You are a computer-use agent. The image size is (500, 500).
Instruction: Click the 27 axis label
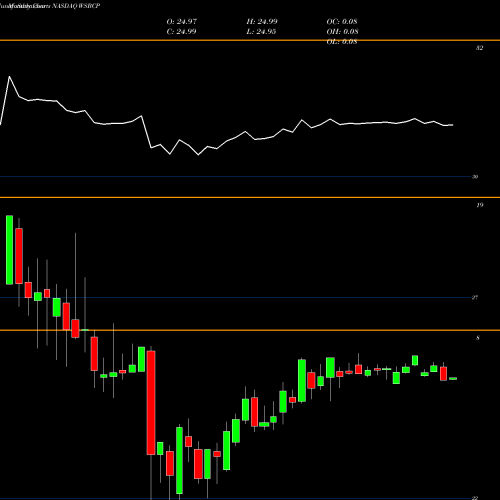475,298
